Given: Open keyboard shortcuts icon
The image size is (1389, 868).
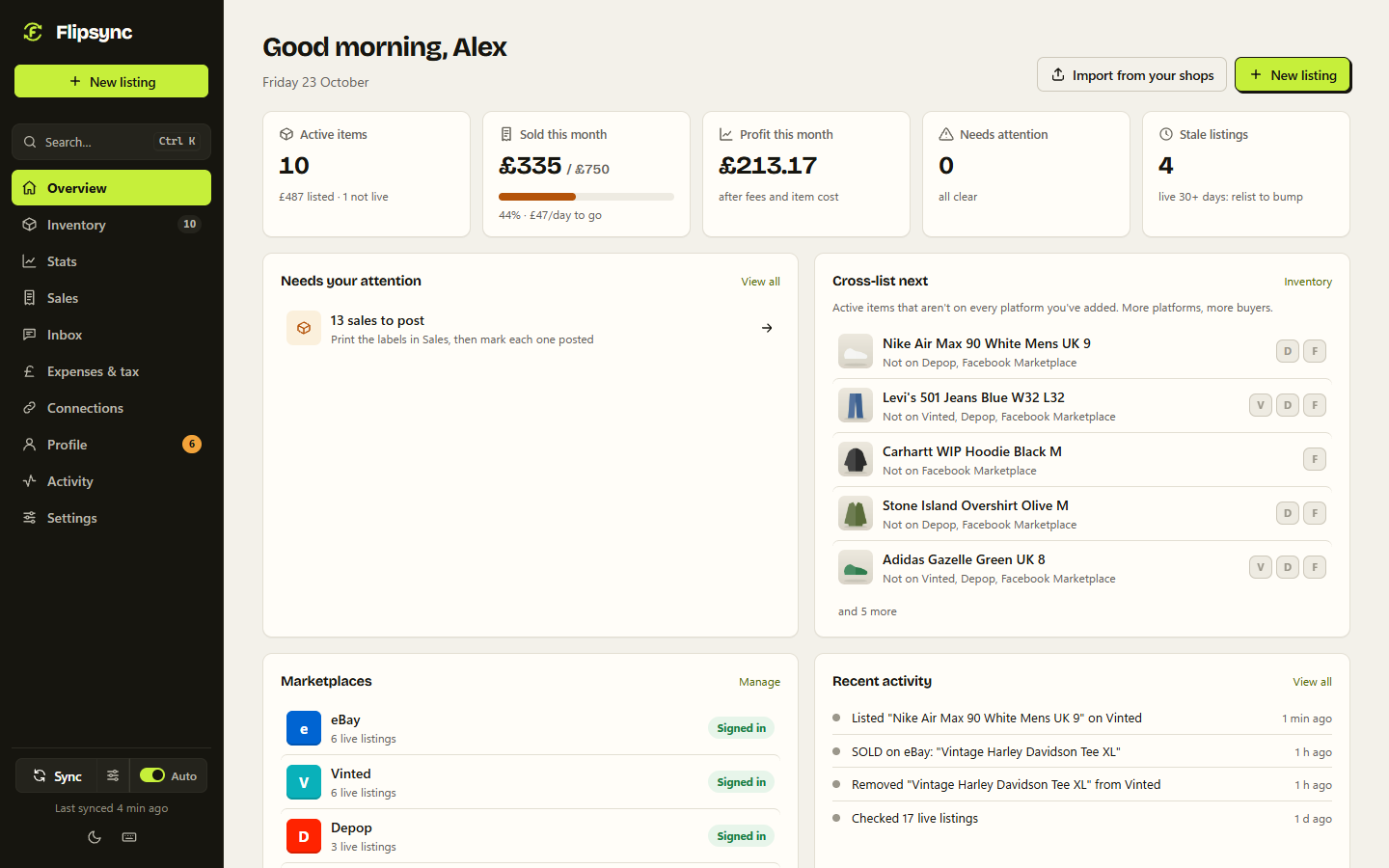Looking at the screenshot, I should pos(129,837).
